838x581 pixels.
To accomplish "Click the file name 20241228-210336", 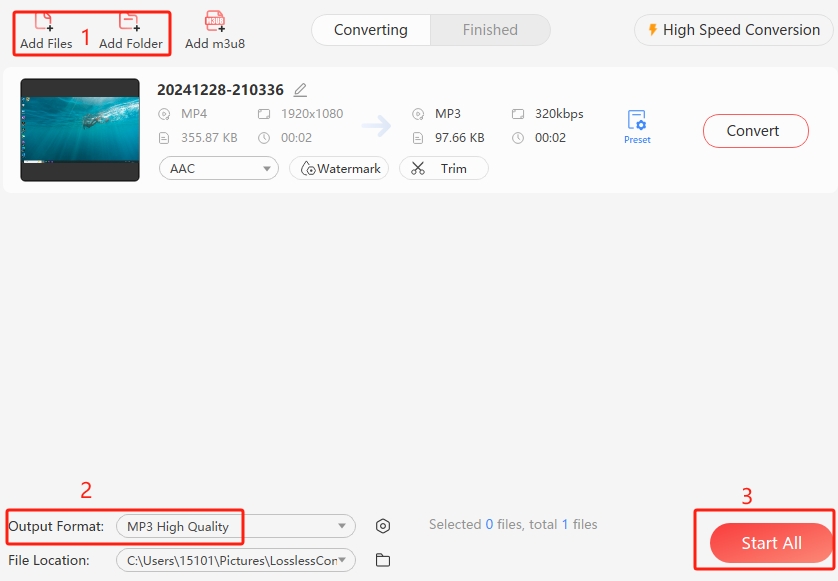I will pyautogui.click(x=220, y=90).
